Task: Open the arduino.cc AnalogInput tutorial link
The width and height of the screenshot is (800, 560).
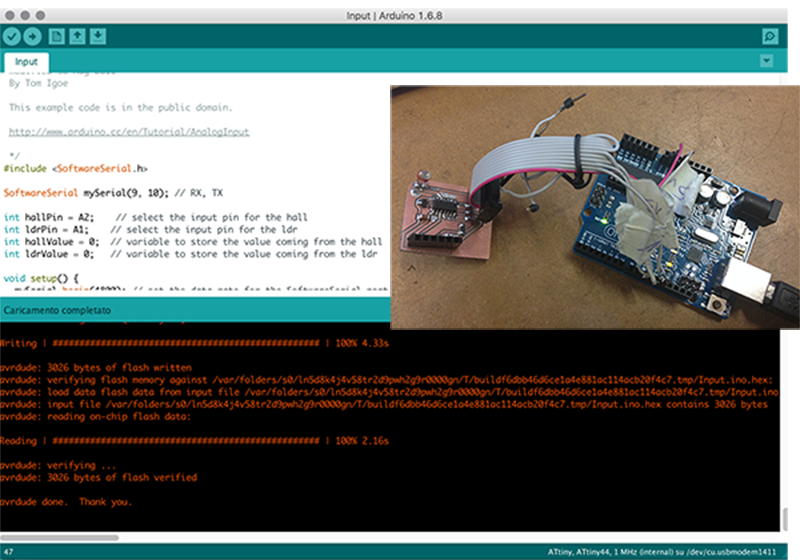Action: coord(129,132)
